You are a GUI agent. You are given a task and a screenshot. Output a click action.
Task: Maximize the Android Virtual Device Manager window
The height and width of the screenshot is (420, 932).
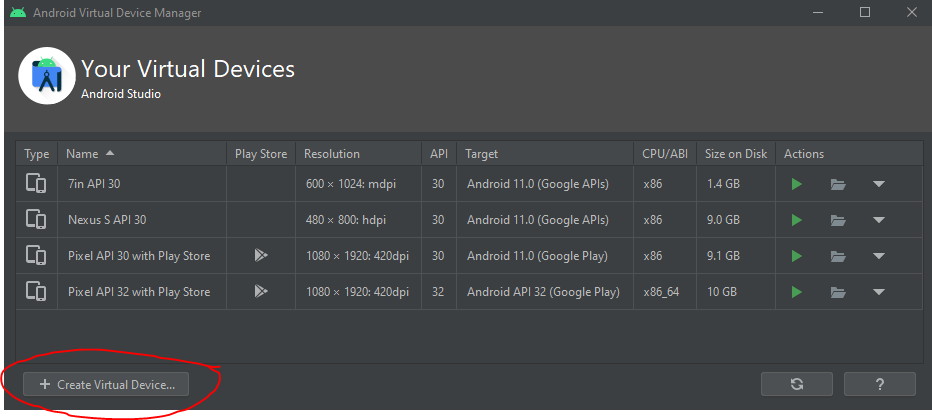pos(865,12)
